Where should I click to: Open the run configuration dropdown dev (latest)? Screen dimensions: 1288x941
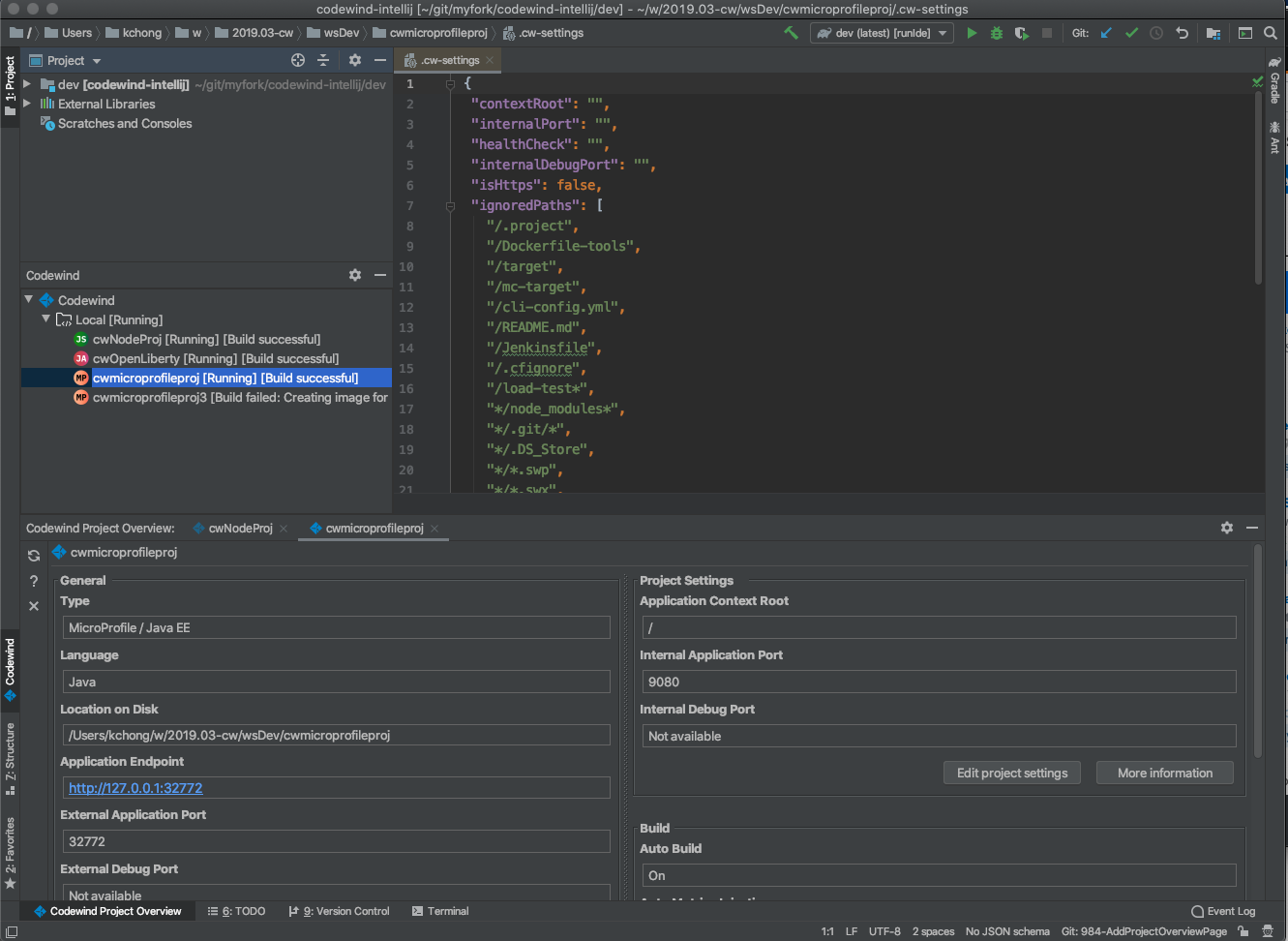click(x=881, y=32)
